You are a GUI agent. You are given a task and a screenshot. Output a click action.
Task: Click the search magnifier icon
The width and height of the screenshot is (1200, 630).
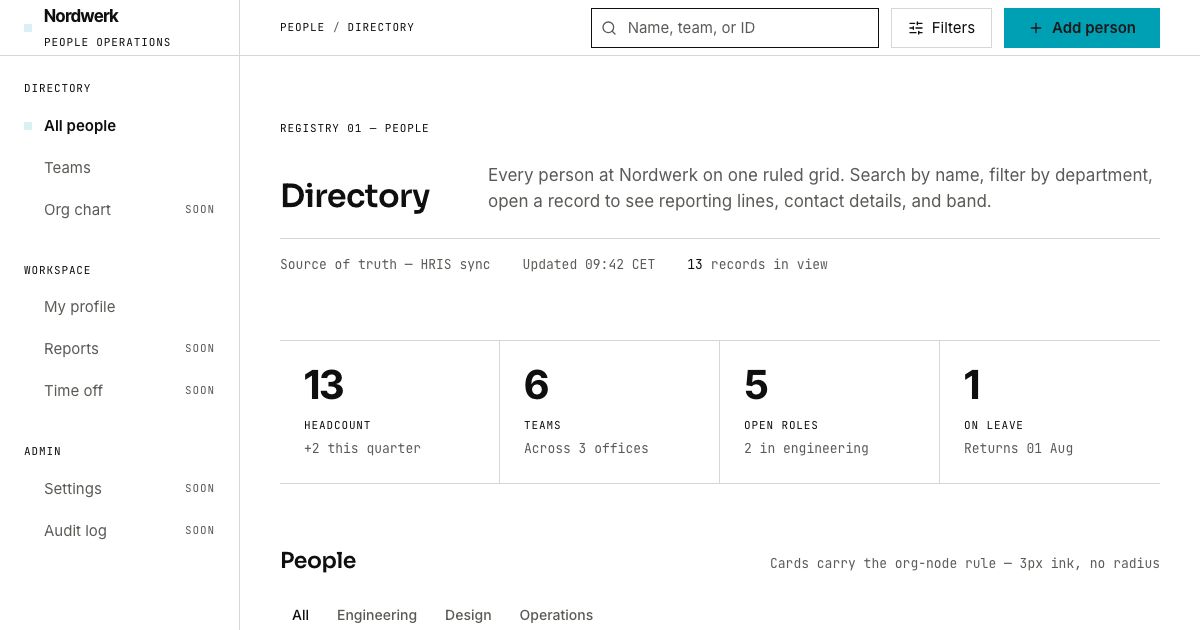pyautogui.click(x=609, y=28)
